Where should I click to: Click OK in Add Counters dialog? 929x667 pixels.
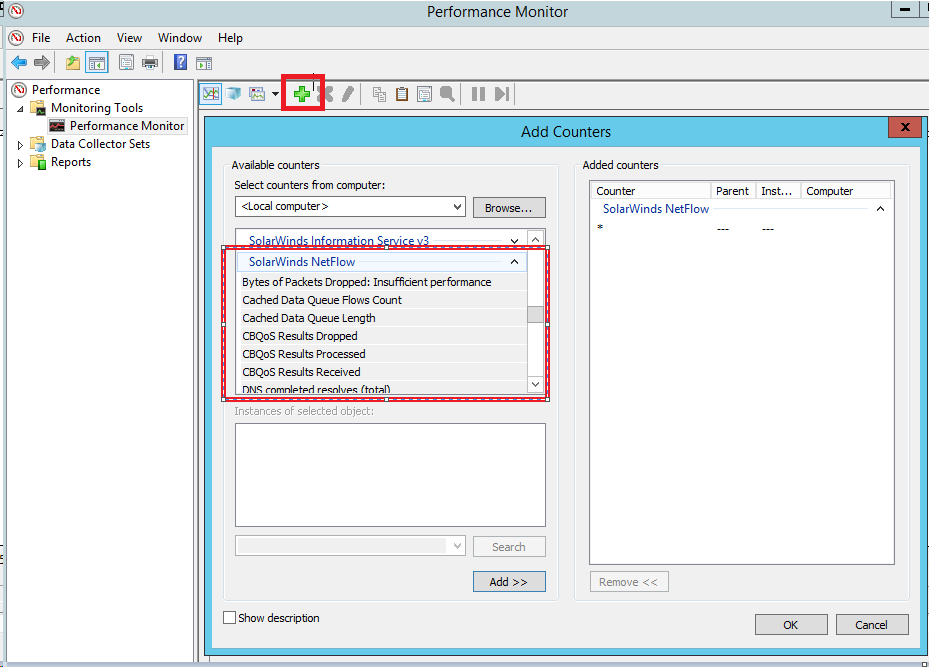coord(791,624)
